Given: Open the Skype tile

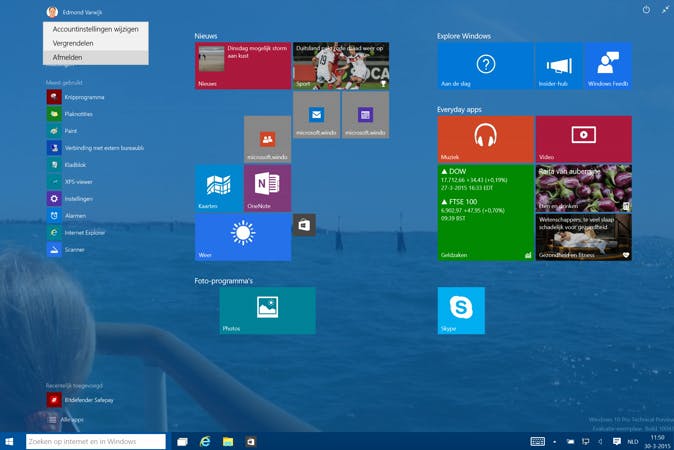Looking at the screenshot, I should [x=461, y=310].
